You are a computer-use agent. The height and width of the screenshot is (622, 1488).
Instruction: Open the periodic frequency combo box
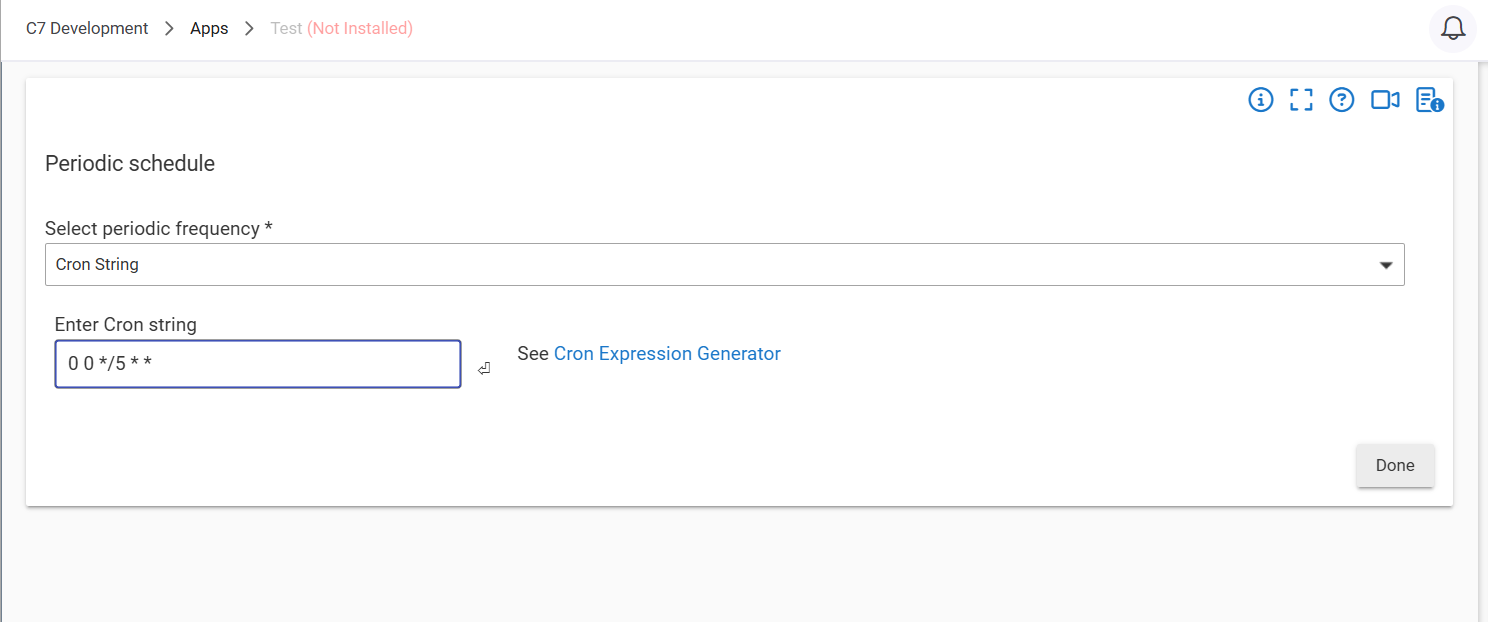724,265
